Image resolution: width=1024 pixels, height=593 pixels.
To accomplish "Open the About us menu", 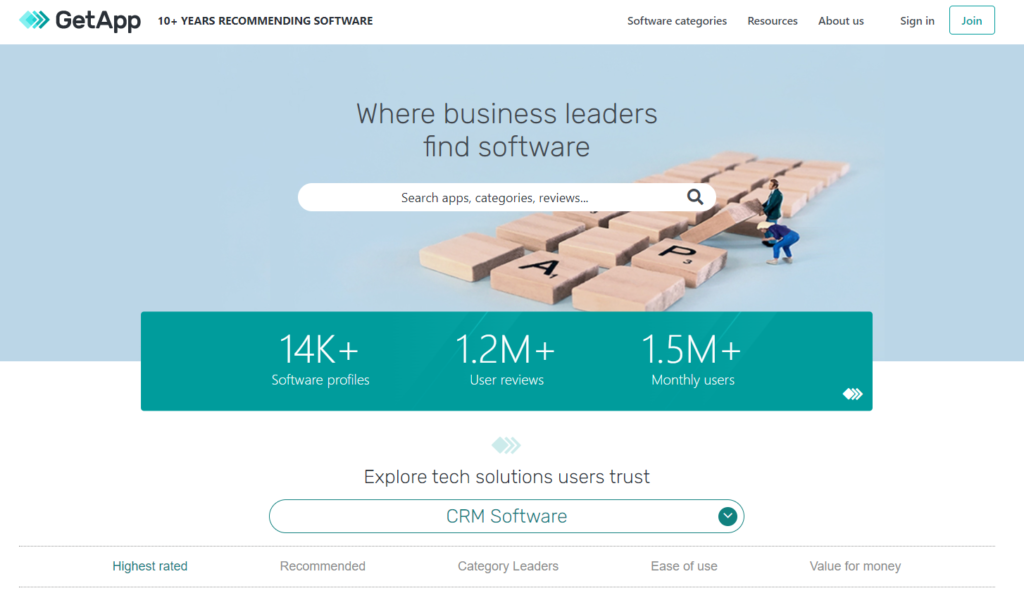I will (x=841, y=20).
